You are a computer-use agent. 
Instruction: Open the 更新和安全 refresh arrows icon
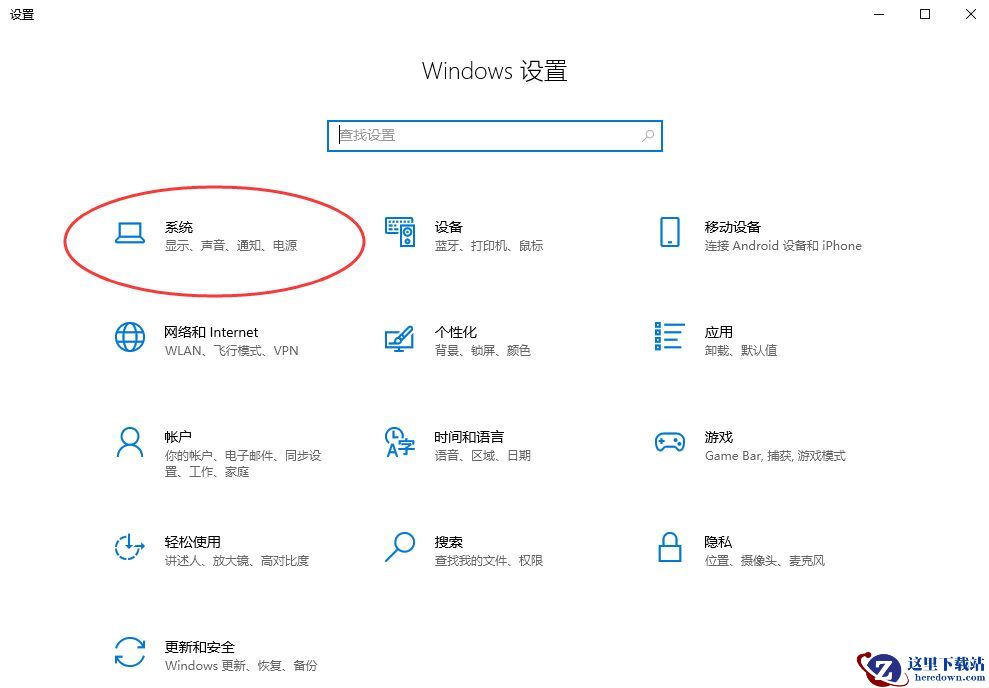tap(130, 651)
